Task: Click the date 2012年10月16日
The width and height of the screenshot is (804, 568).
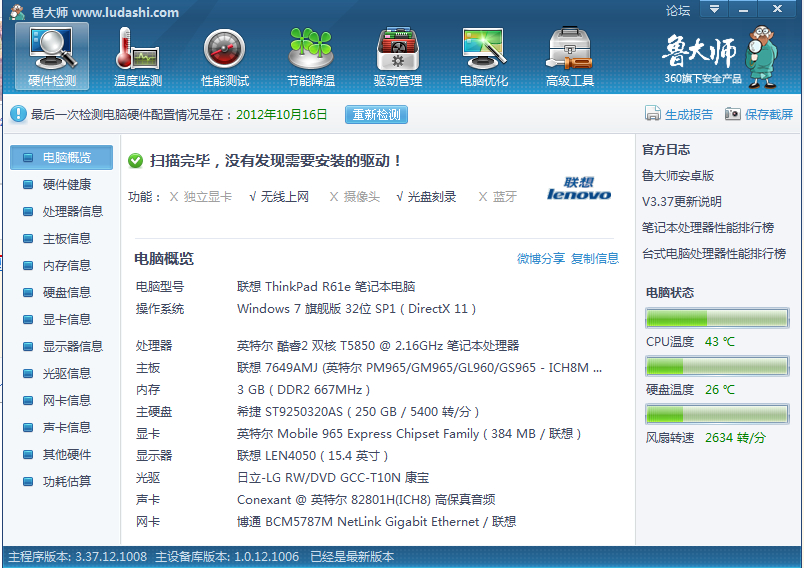Action: 282,114
